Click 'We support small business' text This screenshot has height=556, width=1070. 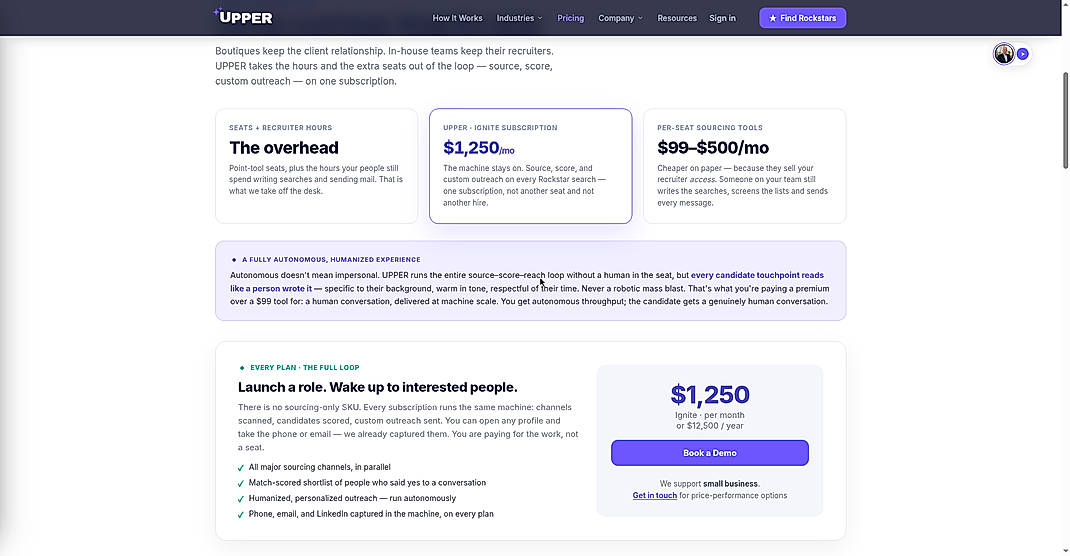pyautogui.click(x=710, y=484)
